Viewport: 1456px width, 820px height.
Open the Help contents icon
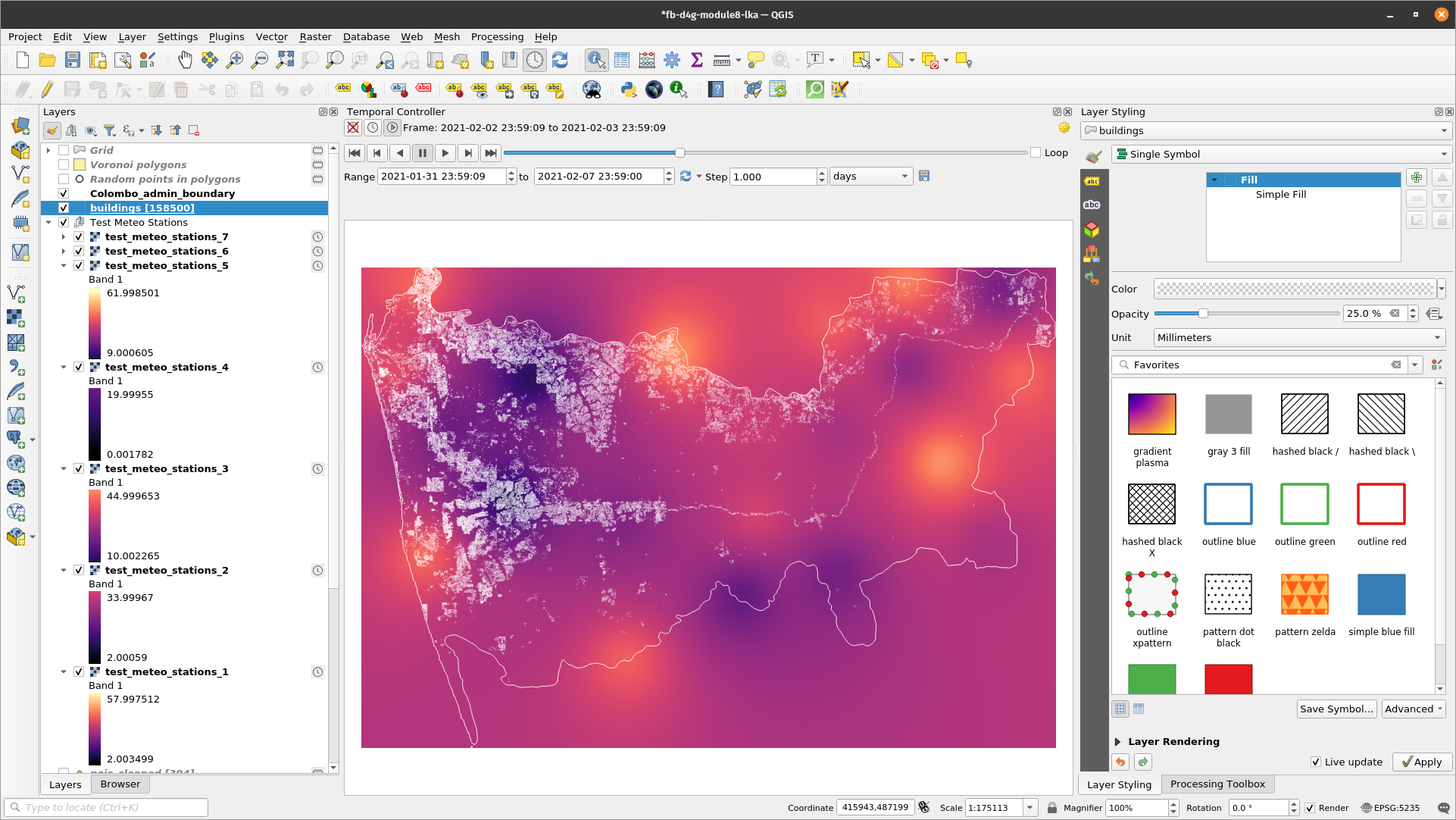[716, 89]
